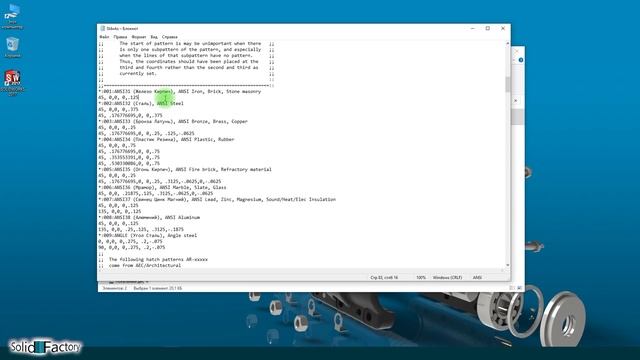Open the Recycle Bin desktop icon
The height and width of the screenshot is (360, 640).
pos(12,47)
